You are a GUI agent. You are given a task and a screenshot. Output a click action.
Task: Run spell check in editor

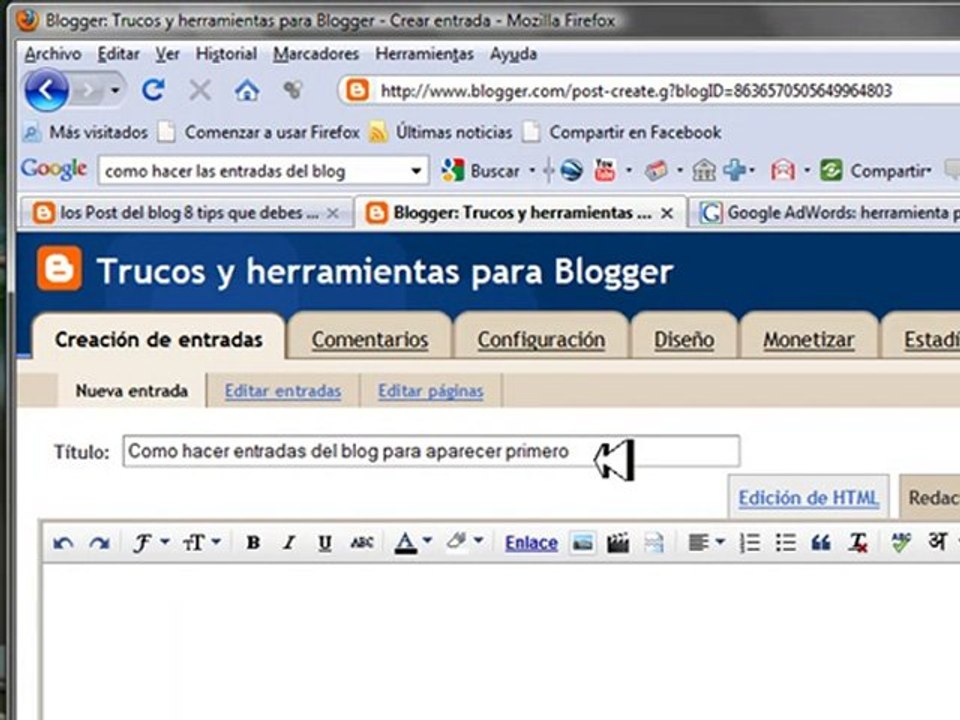click(901, 542)
